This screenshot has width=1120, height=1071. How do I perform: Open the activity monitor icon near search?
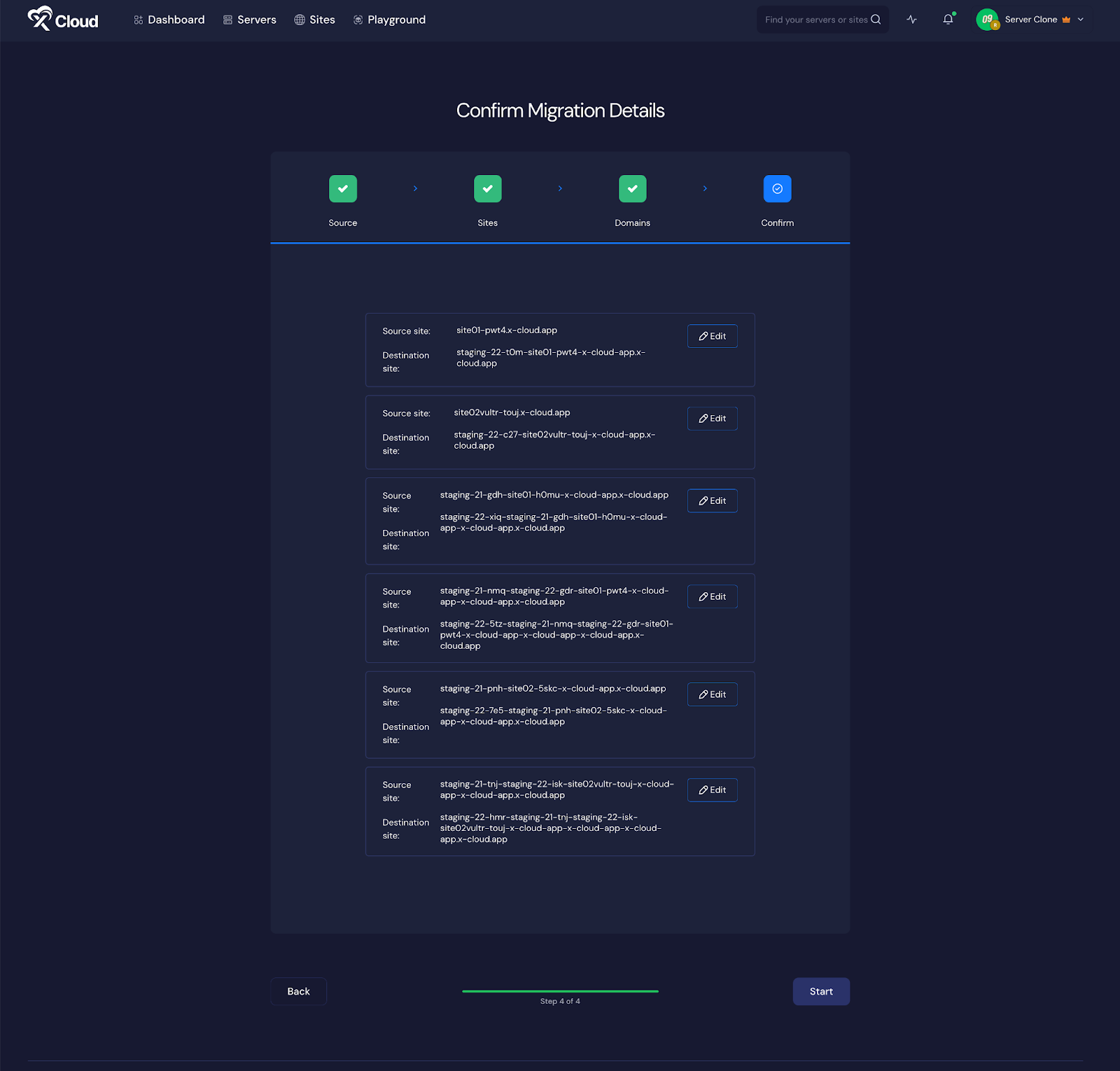pos(911,19)
